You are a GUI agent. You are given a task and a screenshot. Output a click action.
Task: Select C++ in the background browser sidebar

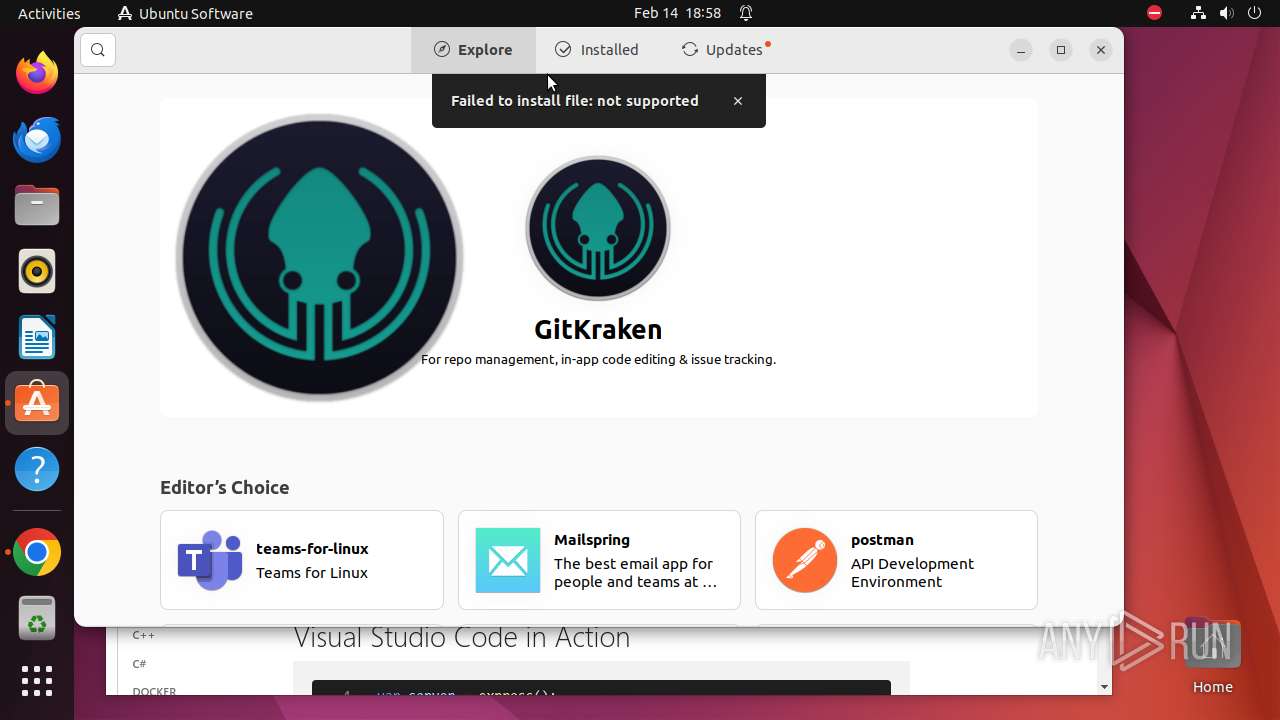144,635
